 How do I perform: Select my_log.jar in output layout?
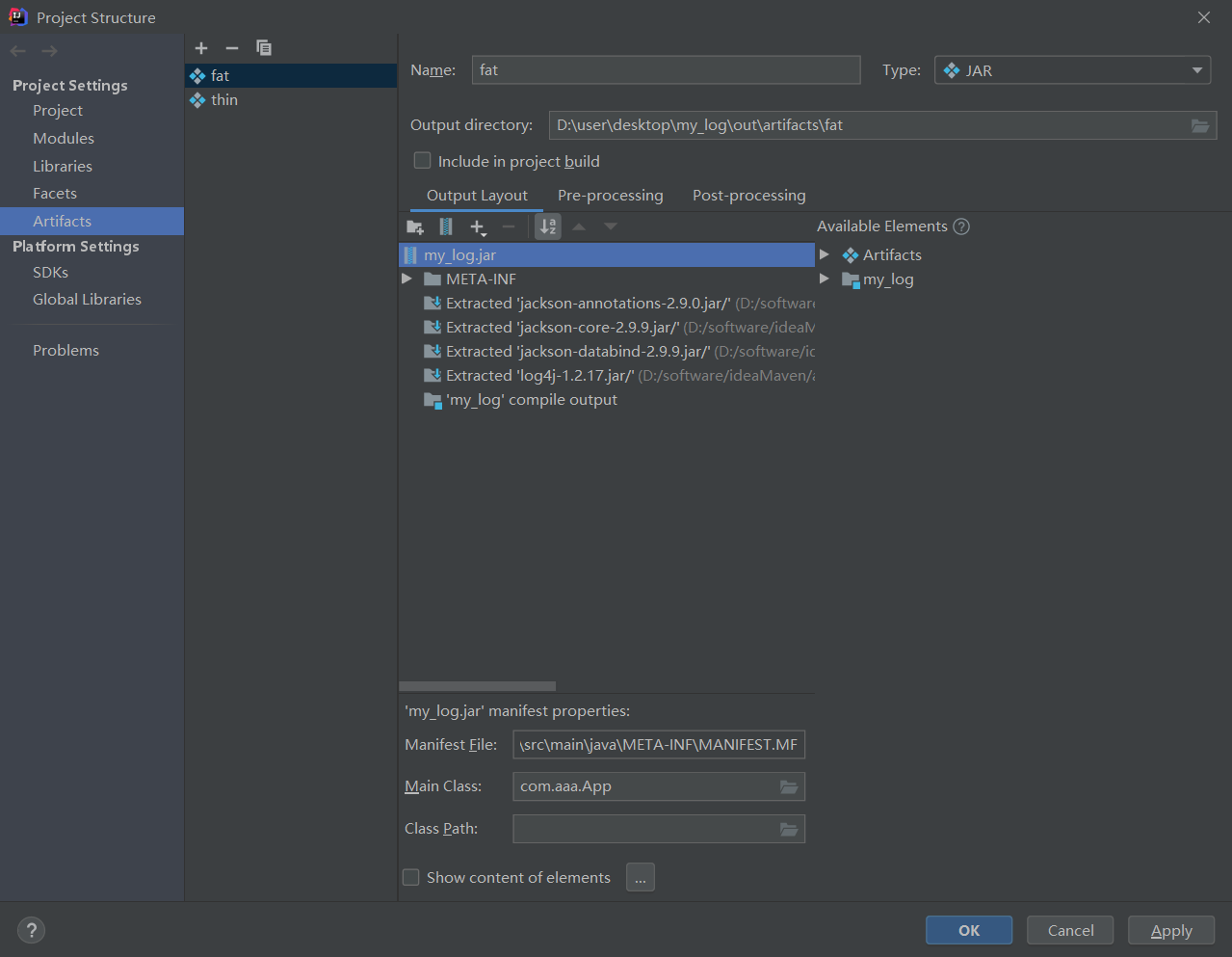pyautogui.click(x=607, y=255)
